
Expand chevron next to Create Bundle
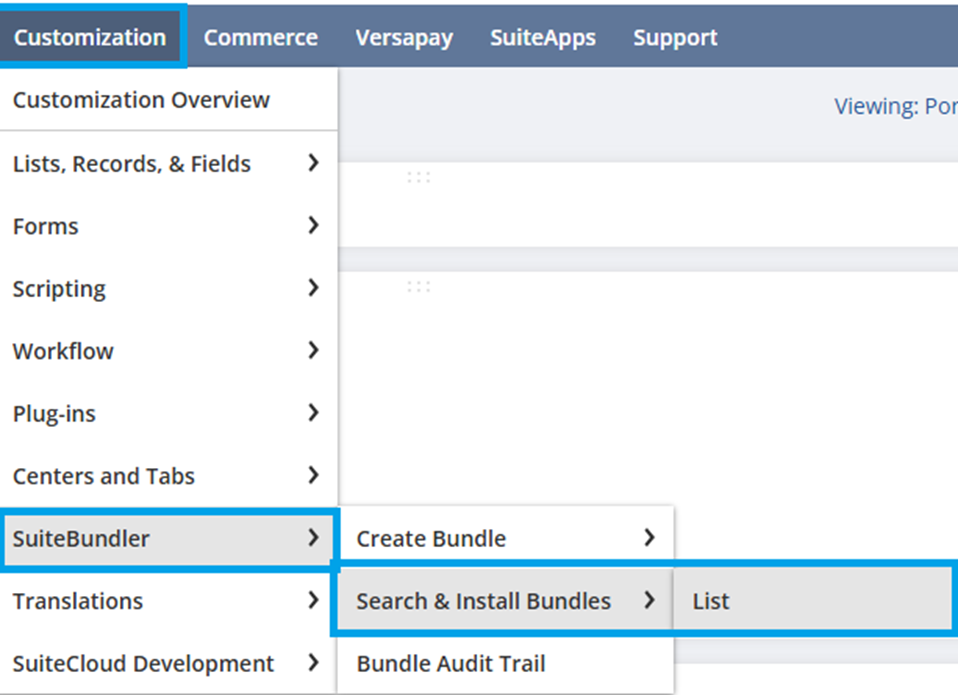point(649,537)
